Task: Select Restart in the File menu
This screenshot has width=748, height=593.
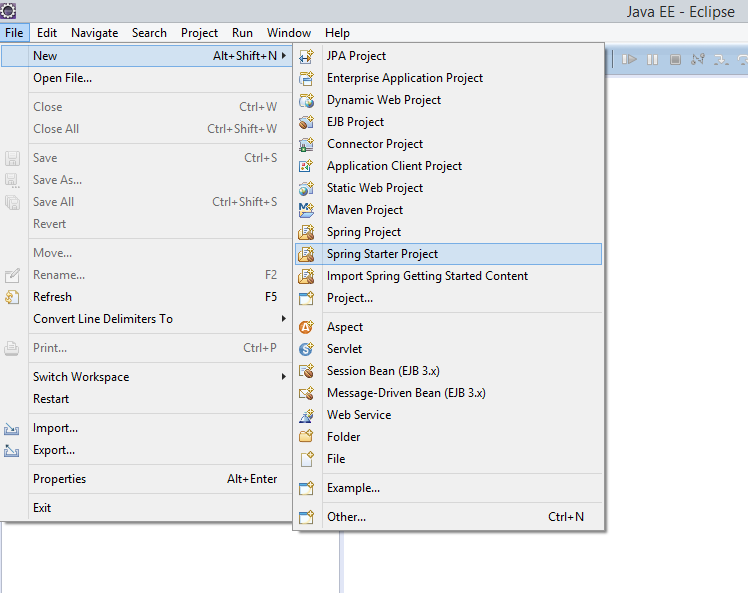Action: (x=145, y=399)
